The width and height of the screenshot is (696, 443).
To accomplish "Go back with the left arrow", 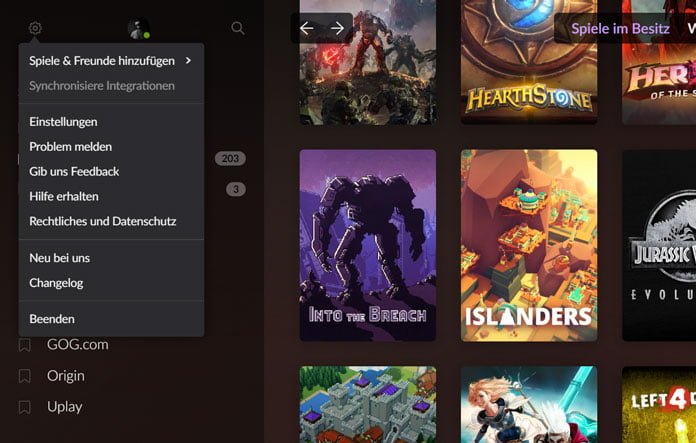I will point(307,28).
